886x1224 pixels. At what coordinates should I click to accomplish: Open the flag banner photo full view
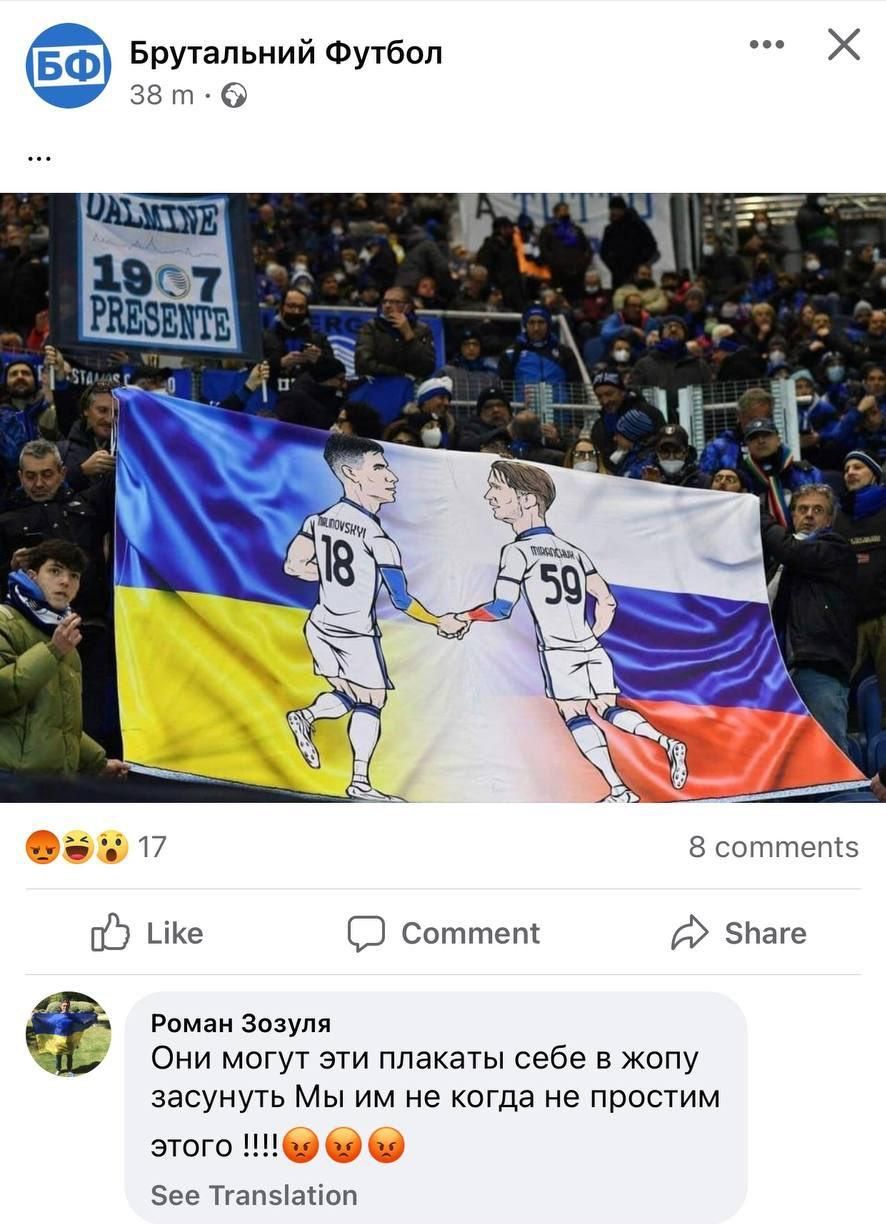(443, 497)
